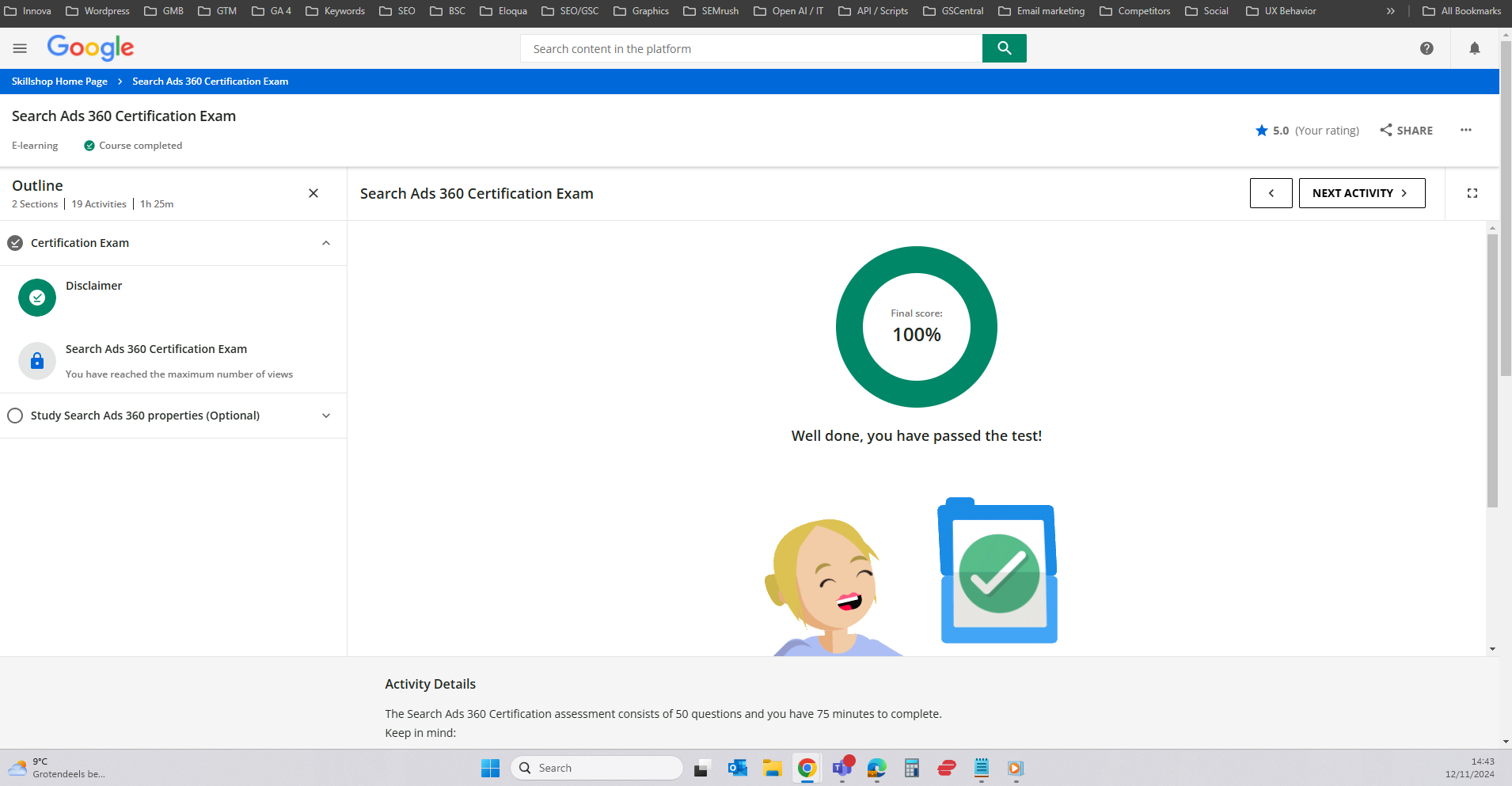Click the locked Search Ads 360 exam icon
The image size is (1512, 786).
click(x=37, y=361)
